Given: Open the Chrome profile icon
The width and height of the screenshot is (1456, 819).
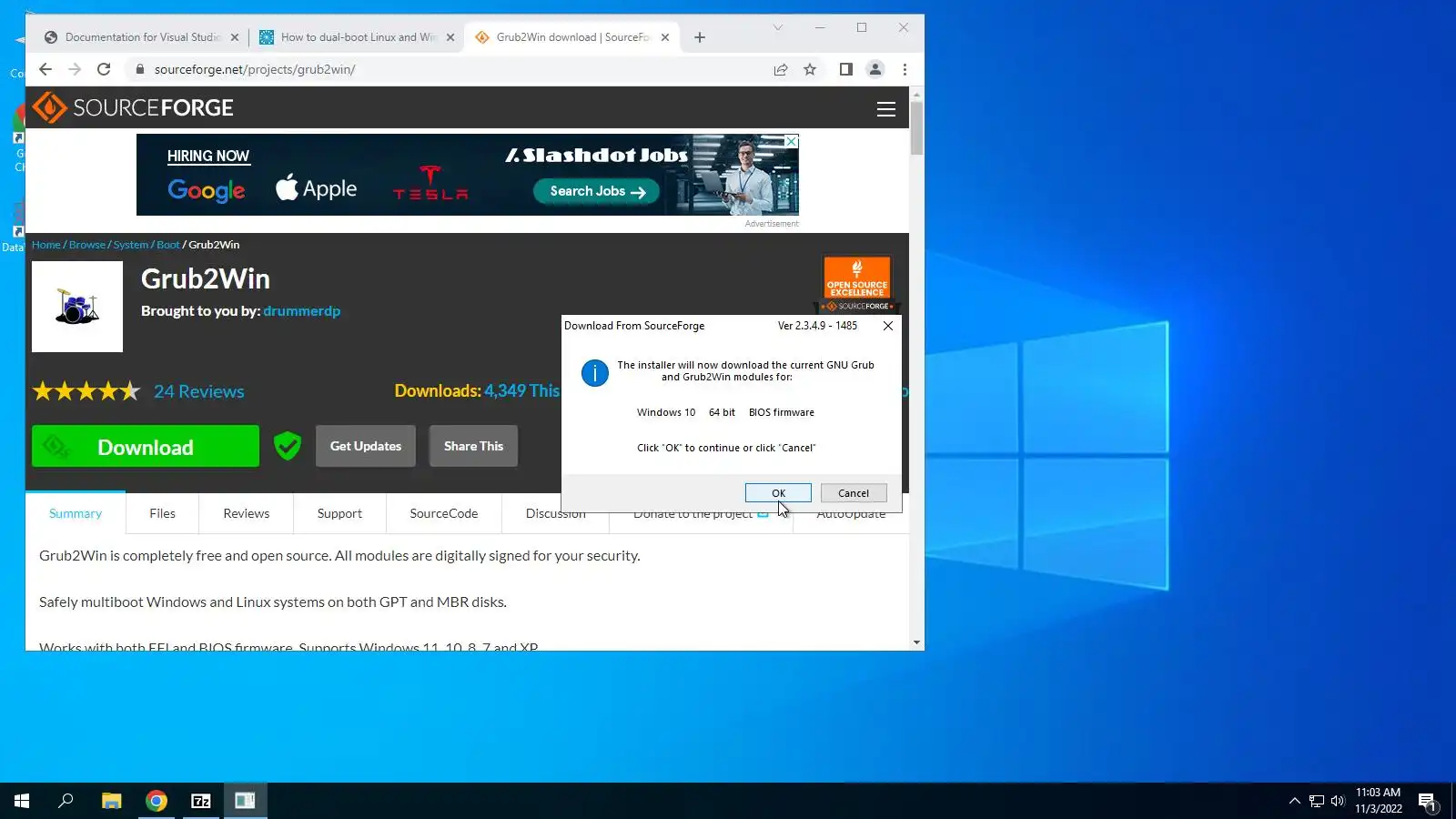Looking at the screenshot, I should pos(875,69).
